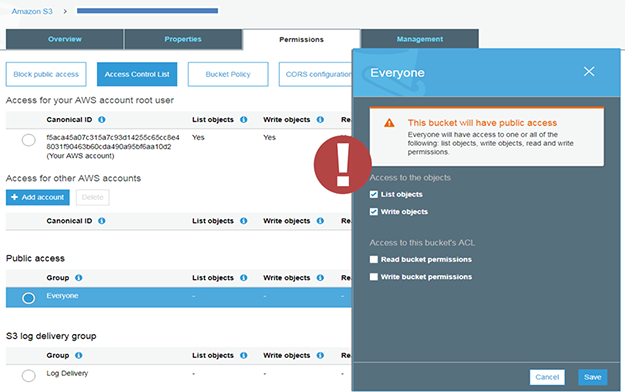Click the Add account button

[37, 197]
